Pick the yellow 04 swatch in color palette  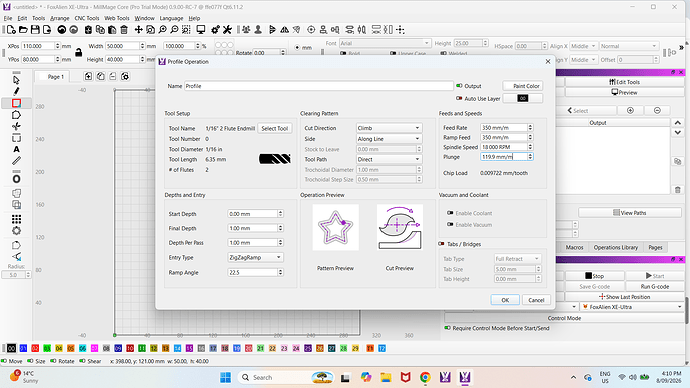[59, 348]
